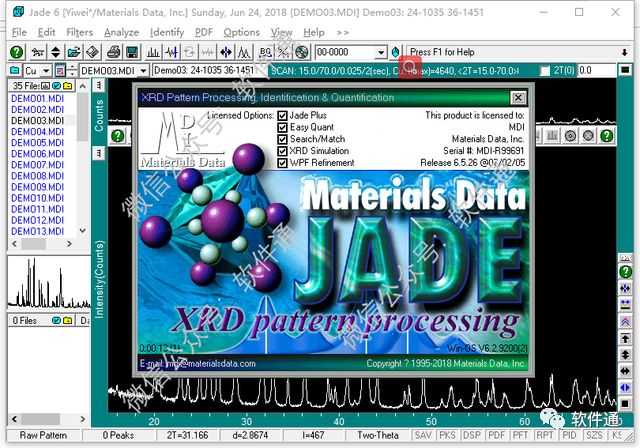Click the PKS status bar button
Image resolution: width=640 pixels, height=448 pixels.
click(x=447, y=435)
